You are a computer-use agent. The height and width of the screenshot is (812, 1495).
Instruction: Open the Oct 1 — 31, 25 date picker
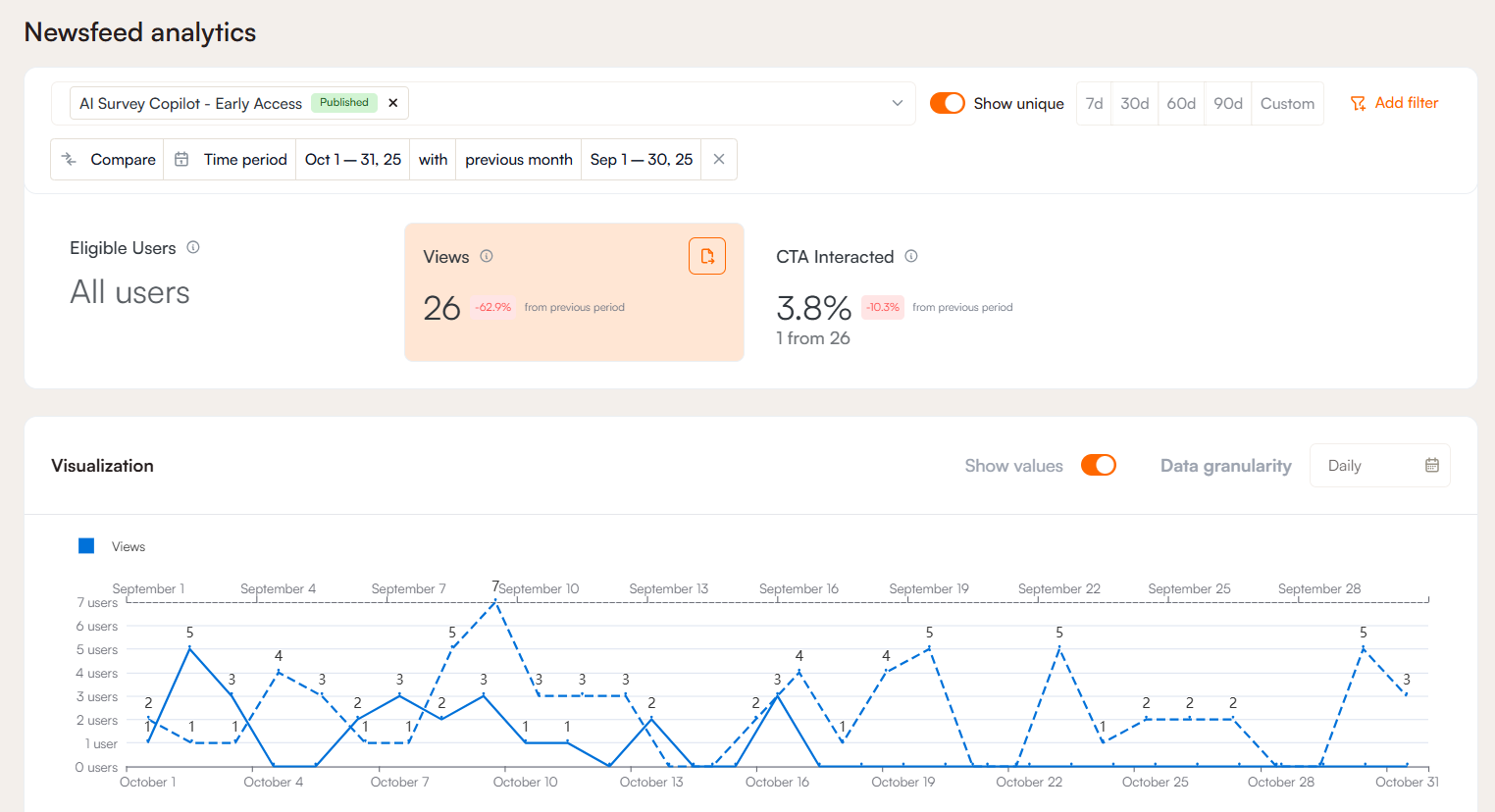(352, 159)
